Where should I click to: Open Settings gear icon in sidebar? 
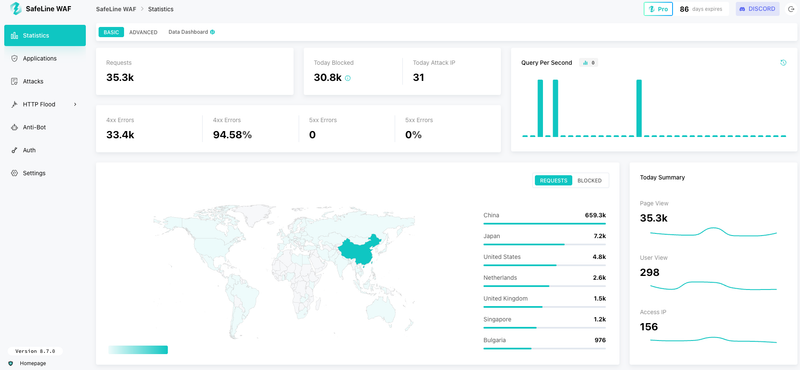[14, 174]
